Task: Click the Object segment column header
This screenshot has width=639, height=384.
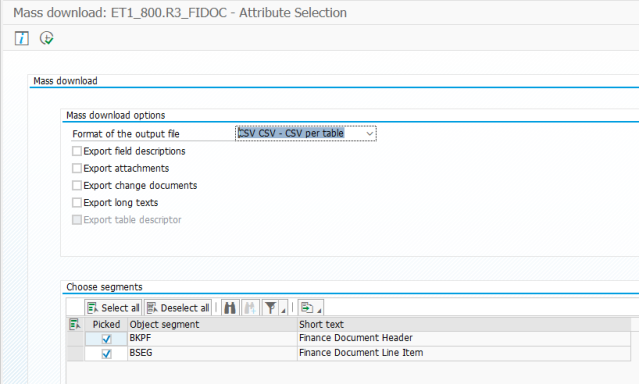Action: point(212,324)
